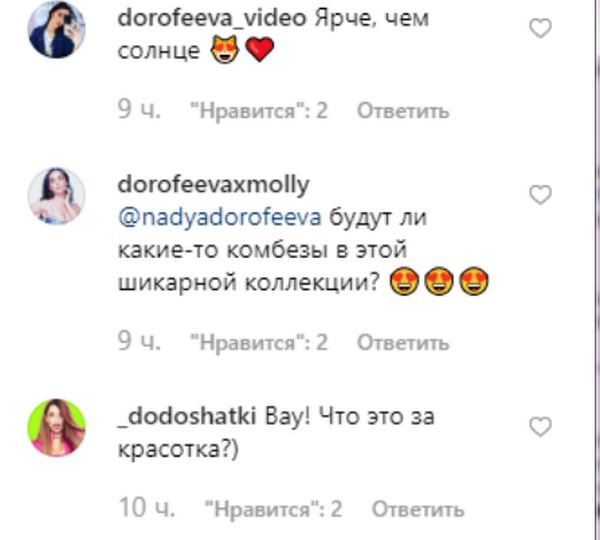
Task: Open dorofeevaxmolly profile picture
Action: (57, 196)
